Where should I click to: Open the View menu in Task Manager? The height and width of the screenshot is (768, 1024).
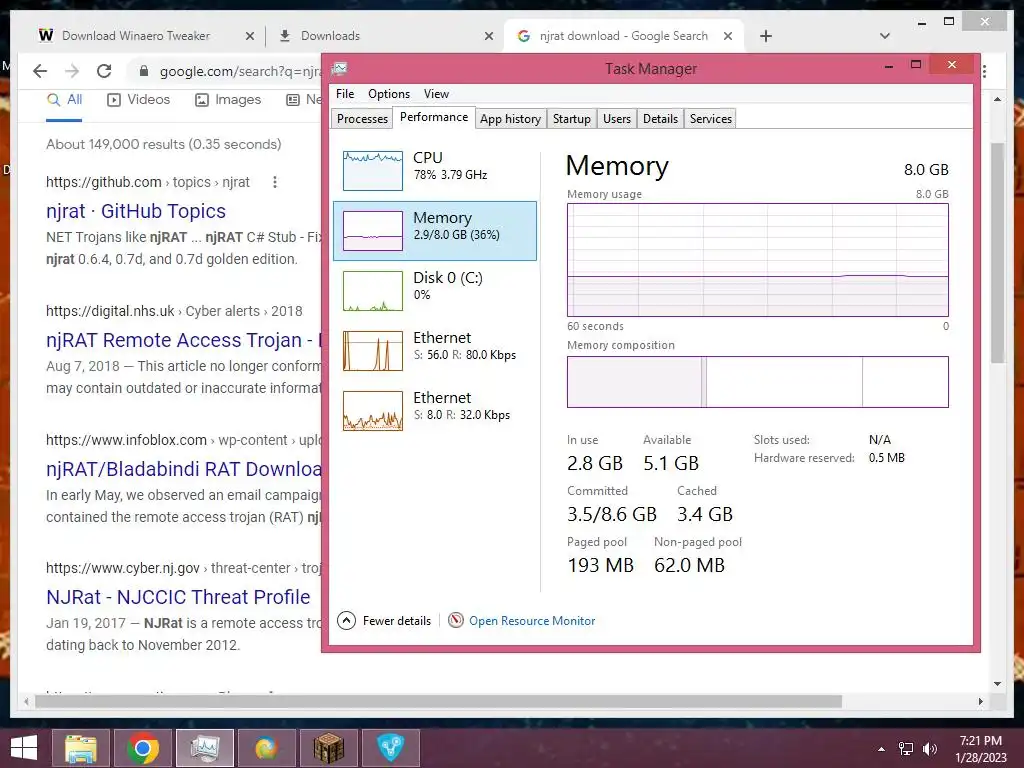(436, 94)
